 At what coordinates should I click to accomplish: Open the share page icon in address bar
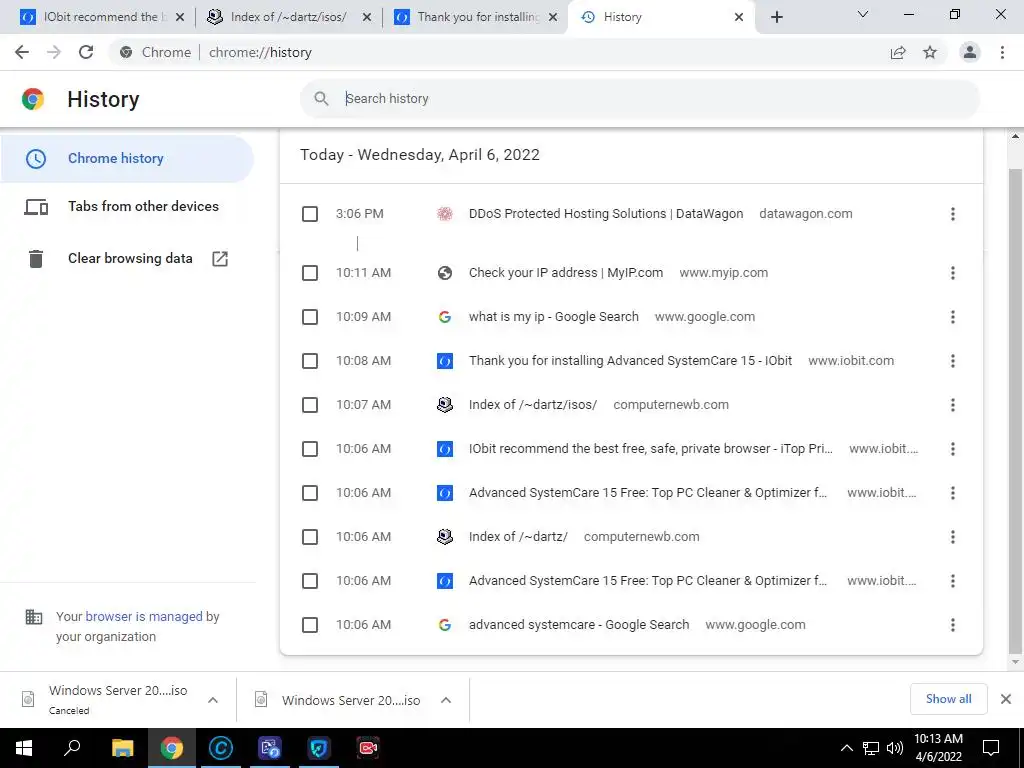898,52
